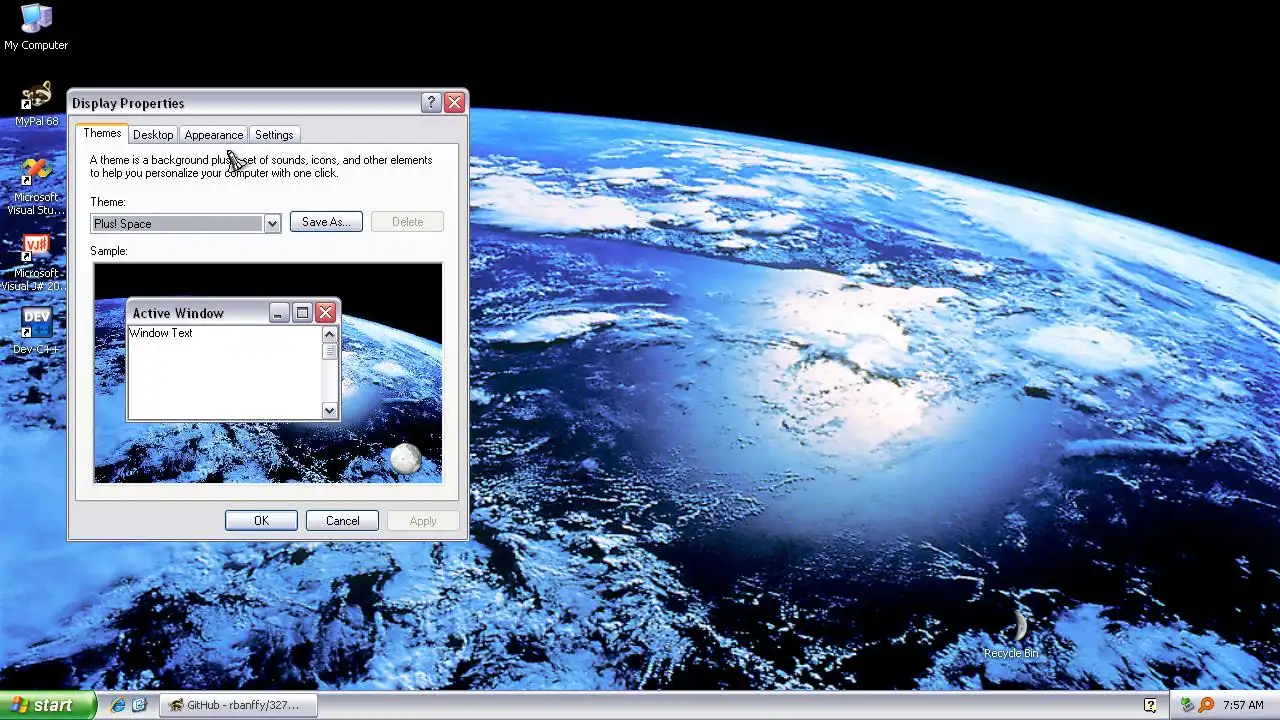Viewport: 1280px width, 720px height.
Task: Open the Appearance tab
Action: (x=213, y=135)
